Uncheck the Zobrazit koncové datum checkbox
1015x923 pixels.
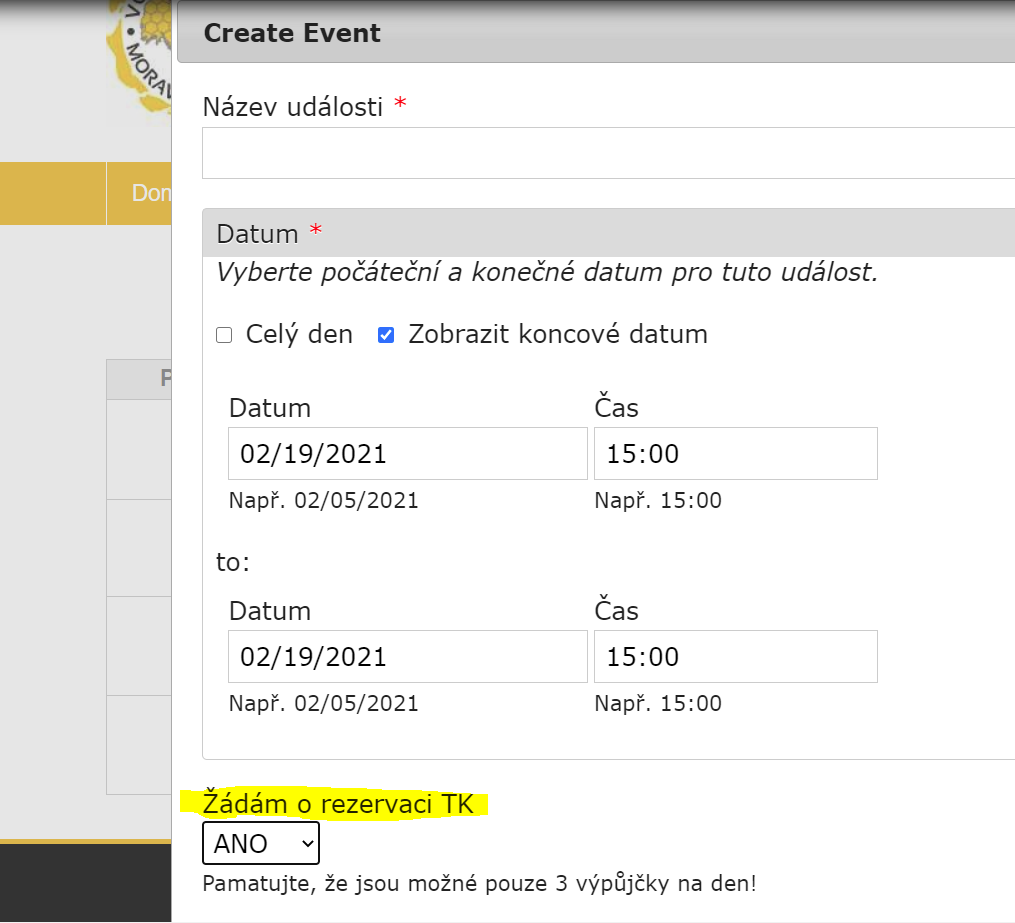pyautogui.click(x=386, y=335)
